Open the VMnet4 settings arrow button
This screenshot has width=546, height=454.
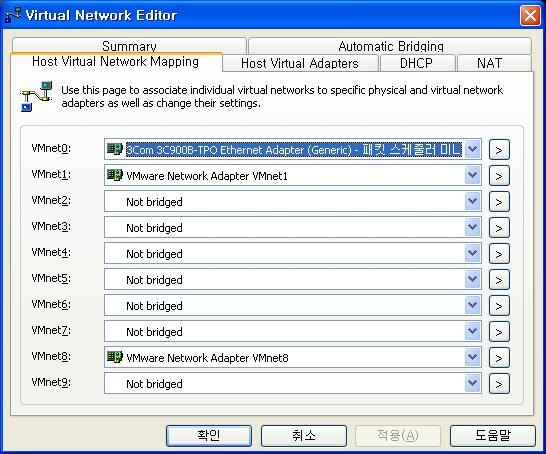499,253
